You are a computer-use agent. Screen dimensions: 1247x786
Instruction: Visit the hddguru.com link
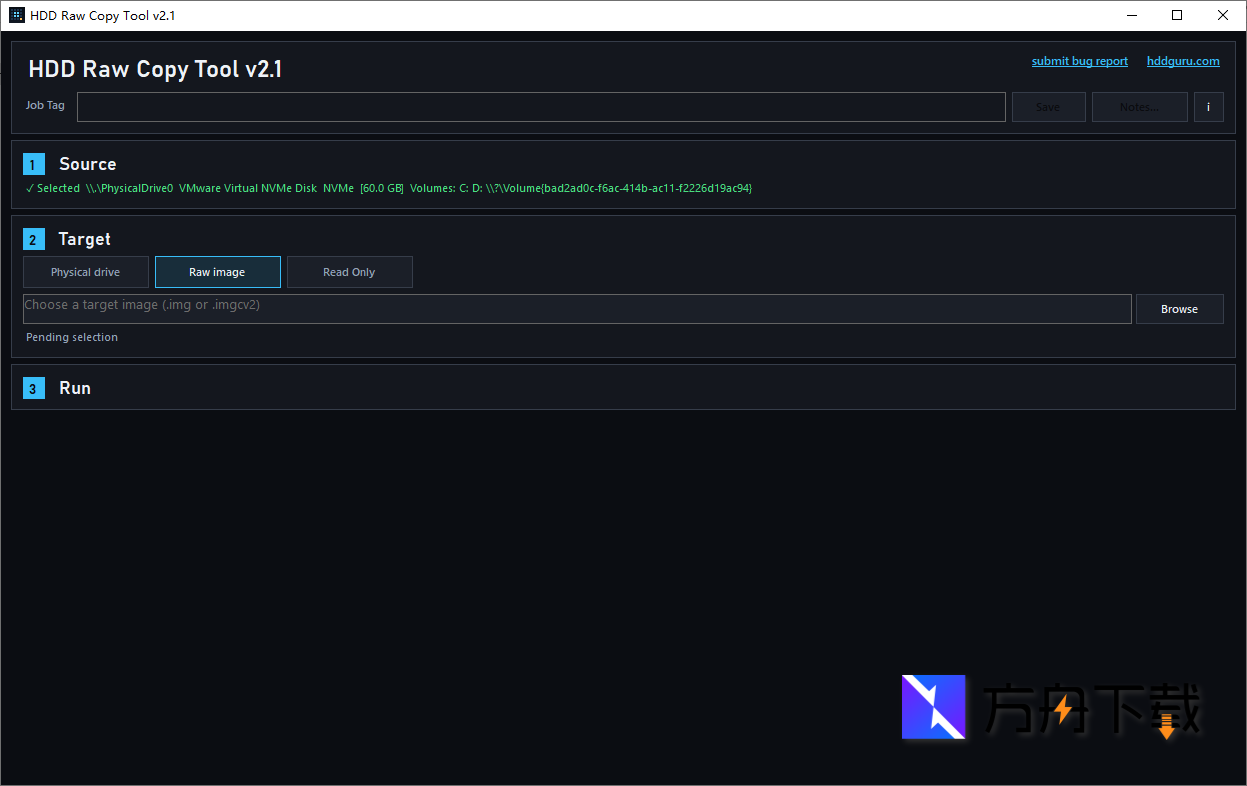(x=1183, y=61)
